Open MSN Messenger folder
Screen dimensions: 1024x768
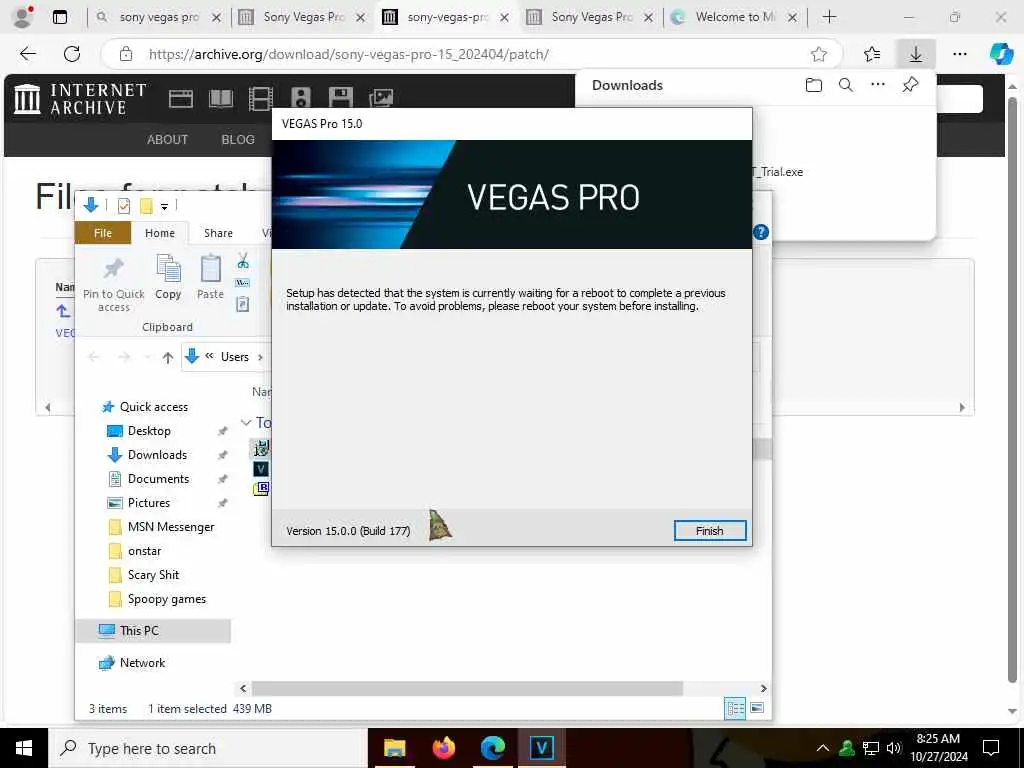171,527
